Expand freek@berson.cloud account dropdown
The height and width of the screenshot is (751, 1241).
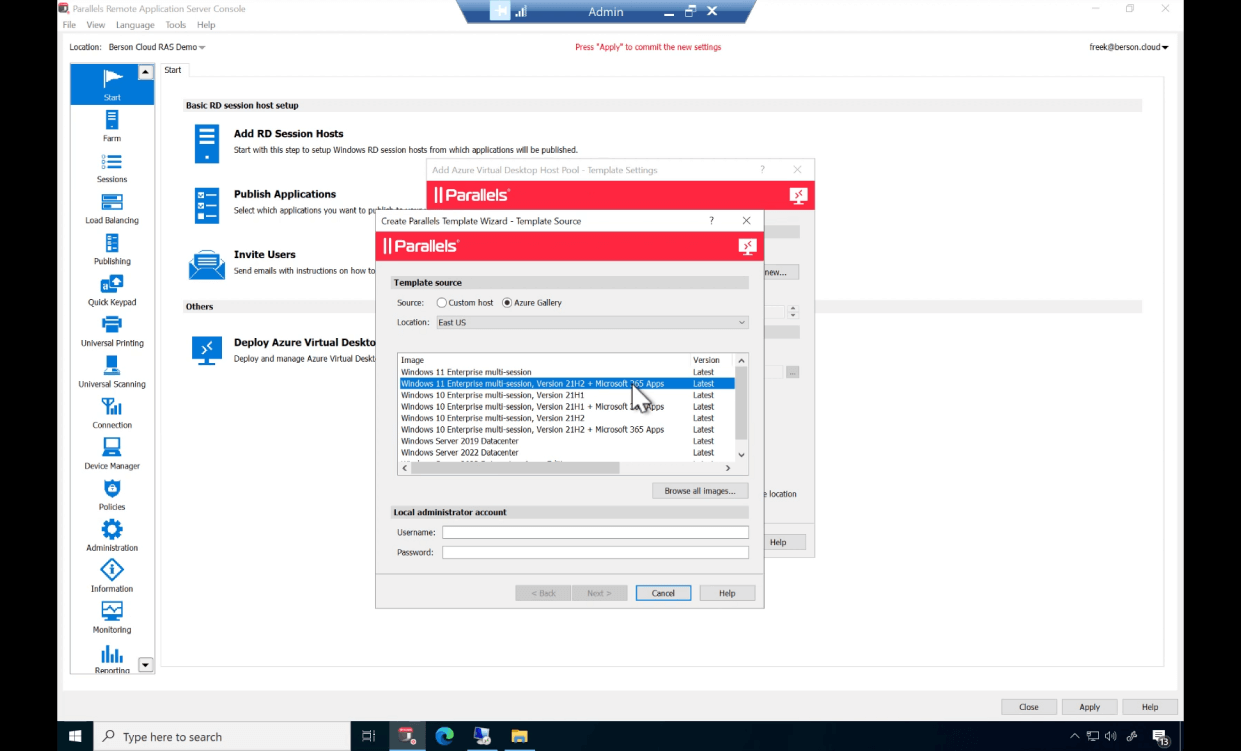[1128, 47]
